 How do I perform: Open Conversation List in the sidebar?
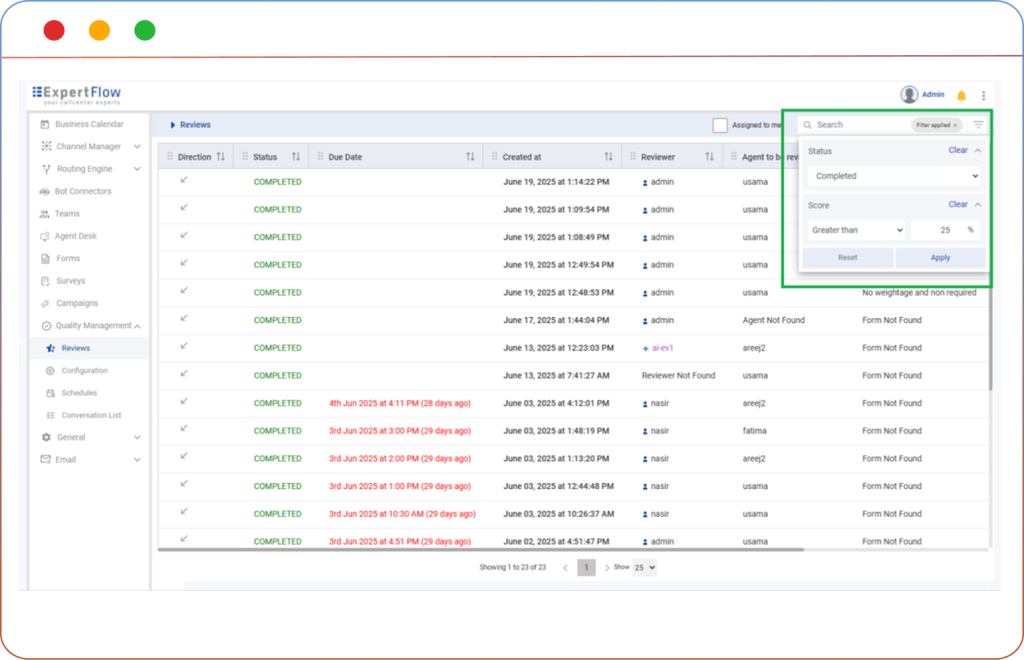pos(91,415)
